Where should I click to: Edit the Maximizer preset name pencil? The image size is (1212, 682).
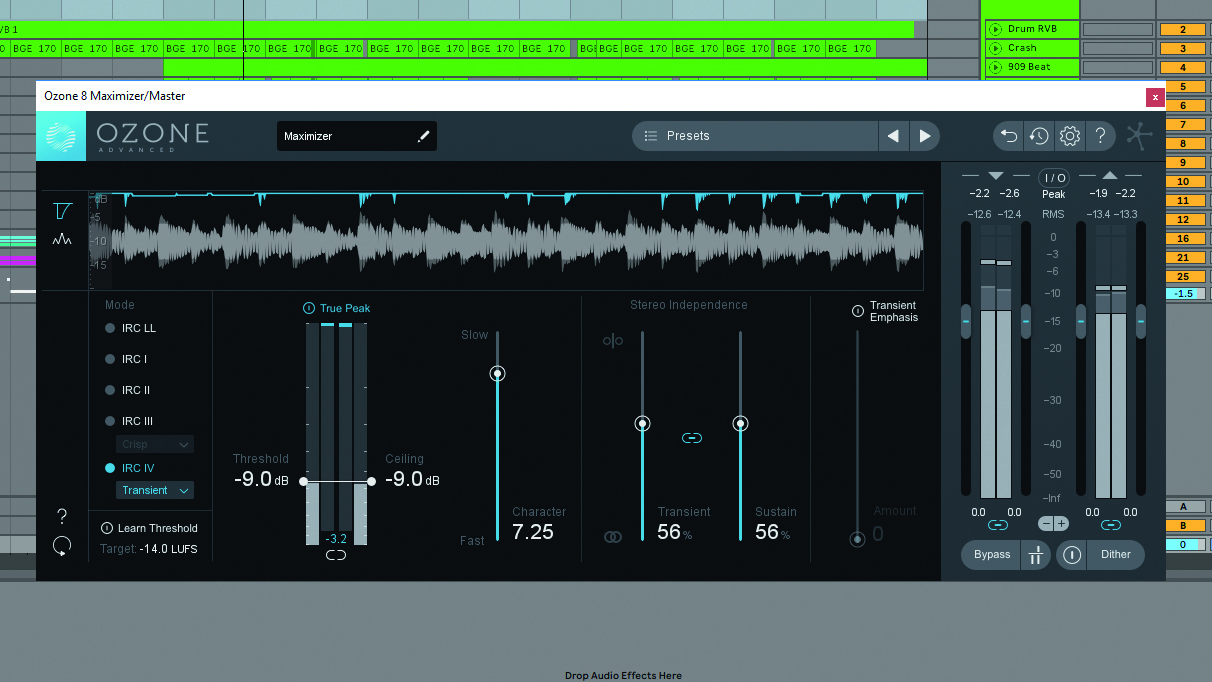(x=424, y=136)
